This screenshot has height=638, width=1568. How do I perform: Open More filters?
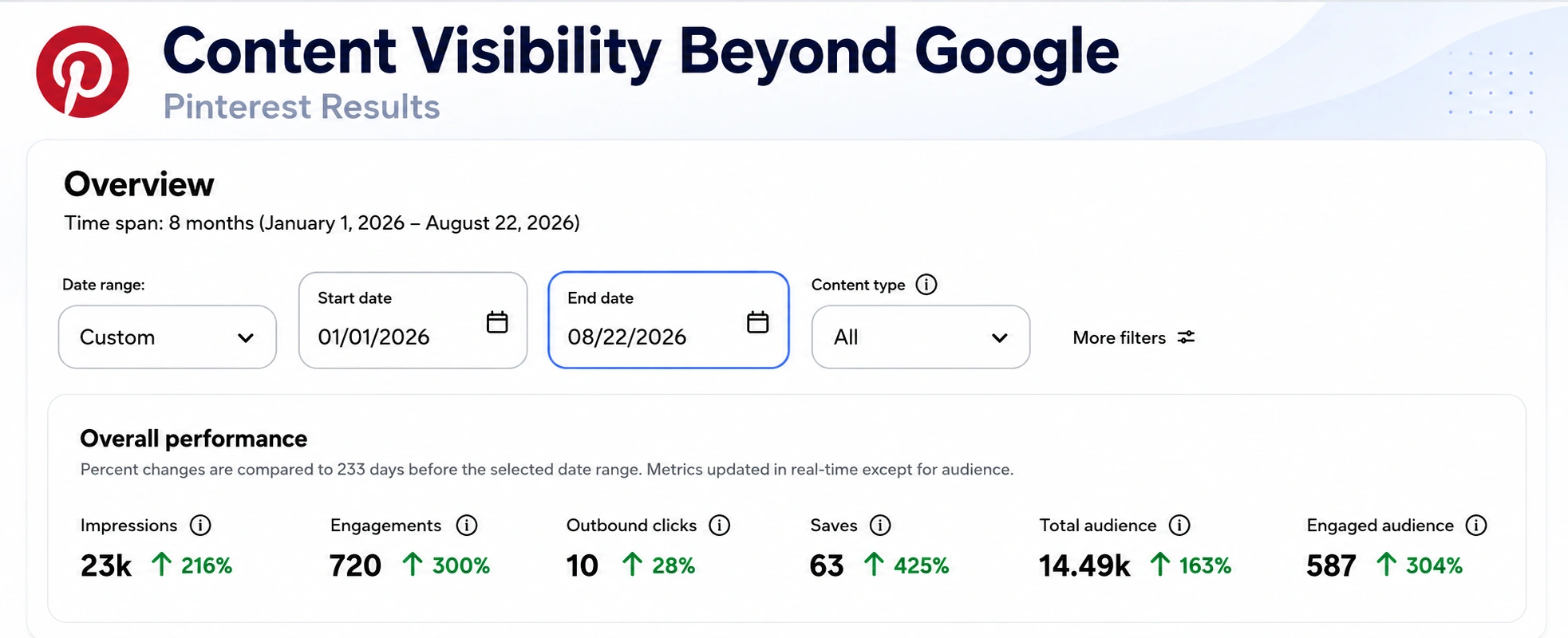(x=1134, y=337)
